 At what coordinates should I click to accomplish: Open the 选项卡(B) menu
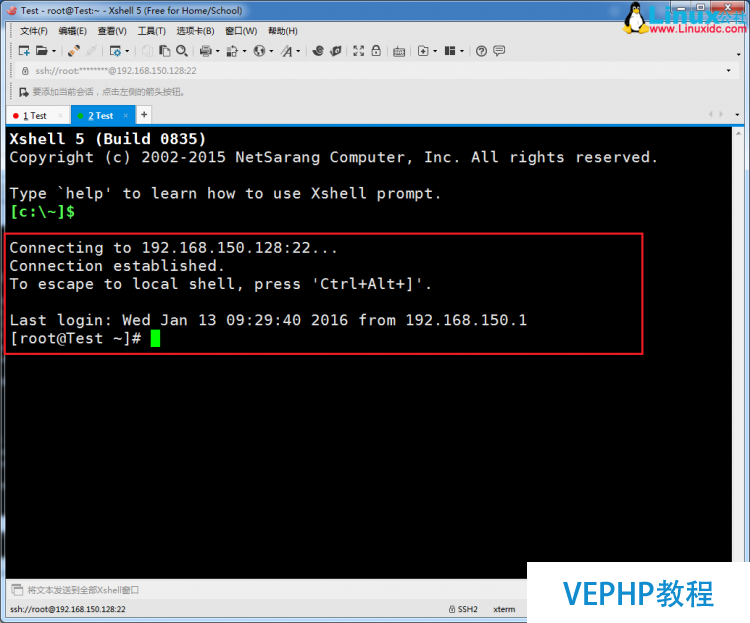195,31
